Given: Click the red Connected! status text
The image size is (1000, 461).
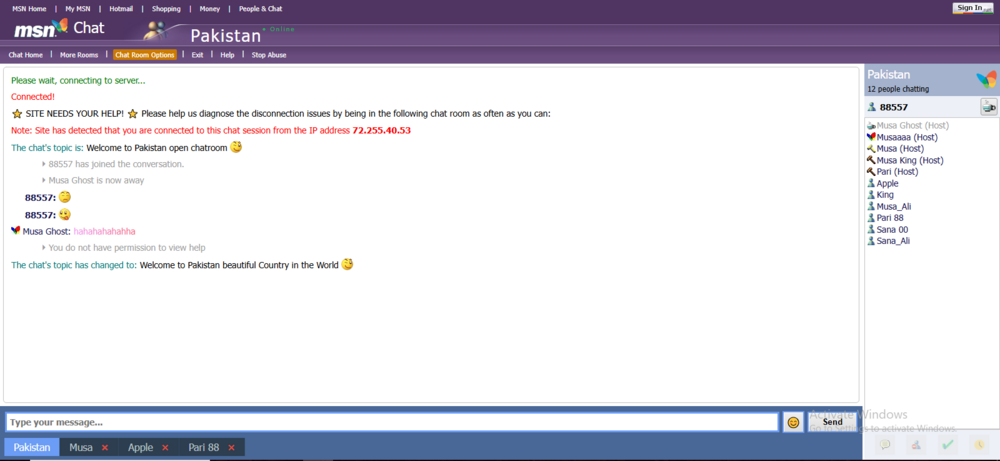Looking at the screenshot, I should click(x=33, y=97).
